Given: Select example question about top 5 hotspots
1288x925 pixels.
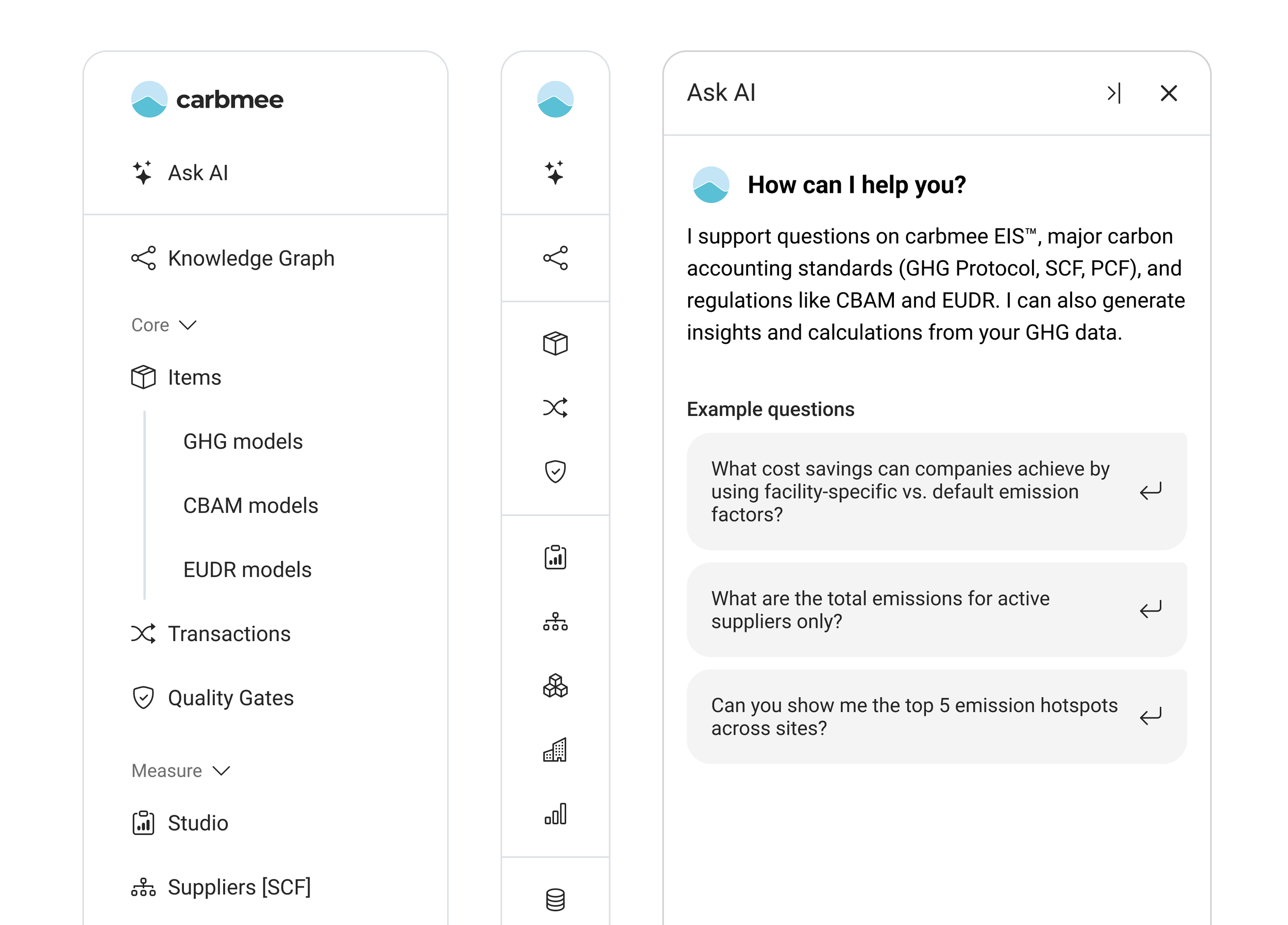Looking at the screenshot, I should (x=937, y=716).
